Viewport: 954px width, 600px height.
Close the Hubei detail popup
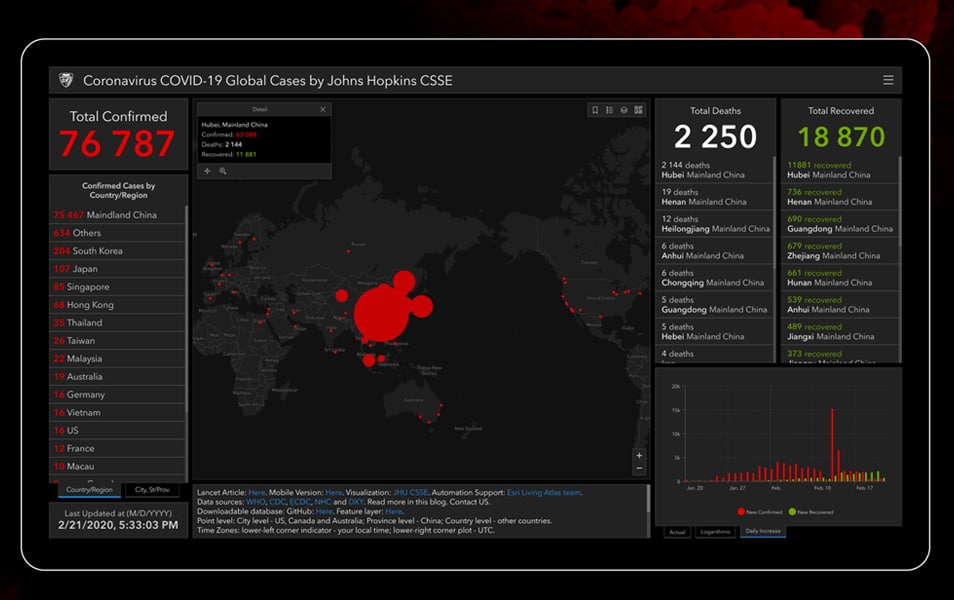coord(323,109)
